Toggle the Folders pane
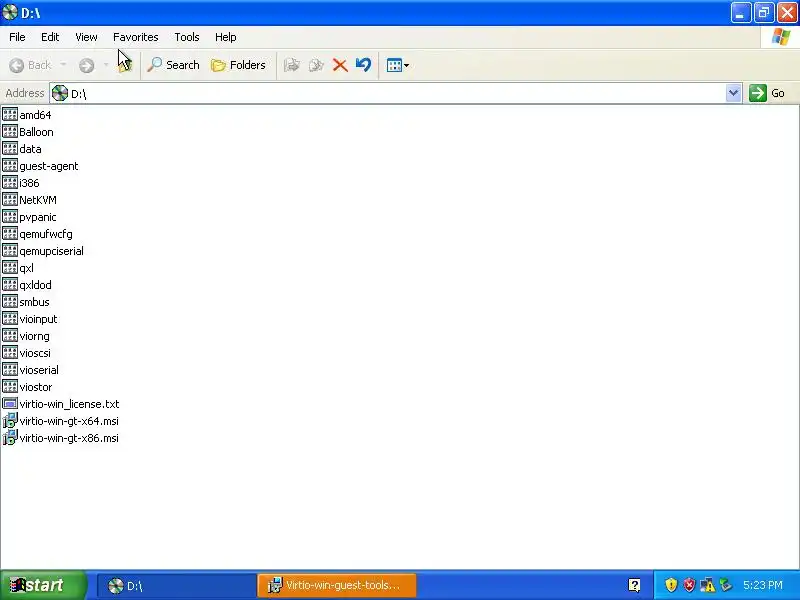Screen dimensions: 800x600 coord(238,65)
